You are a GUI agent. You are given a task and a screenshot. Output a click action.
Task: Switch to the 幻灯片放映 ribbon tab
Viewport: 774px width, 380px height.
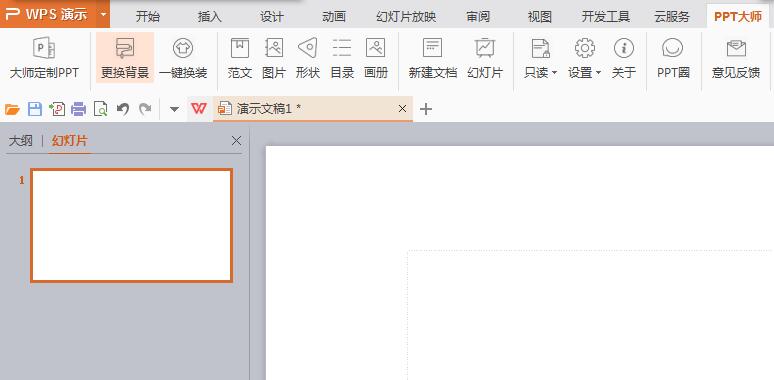tap(406, 16)
